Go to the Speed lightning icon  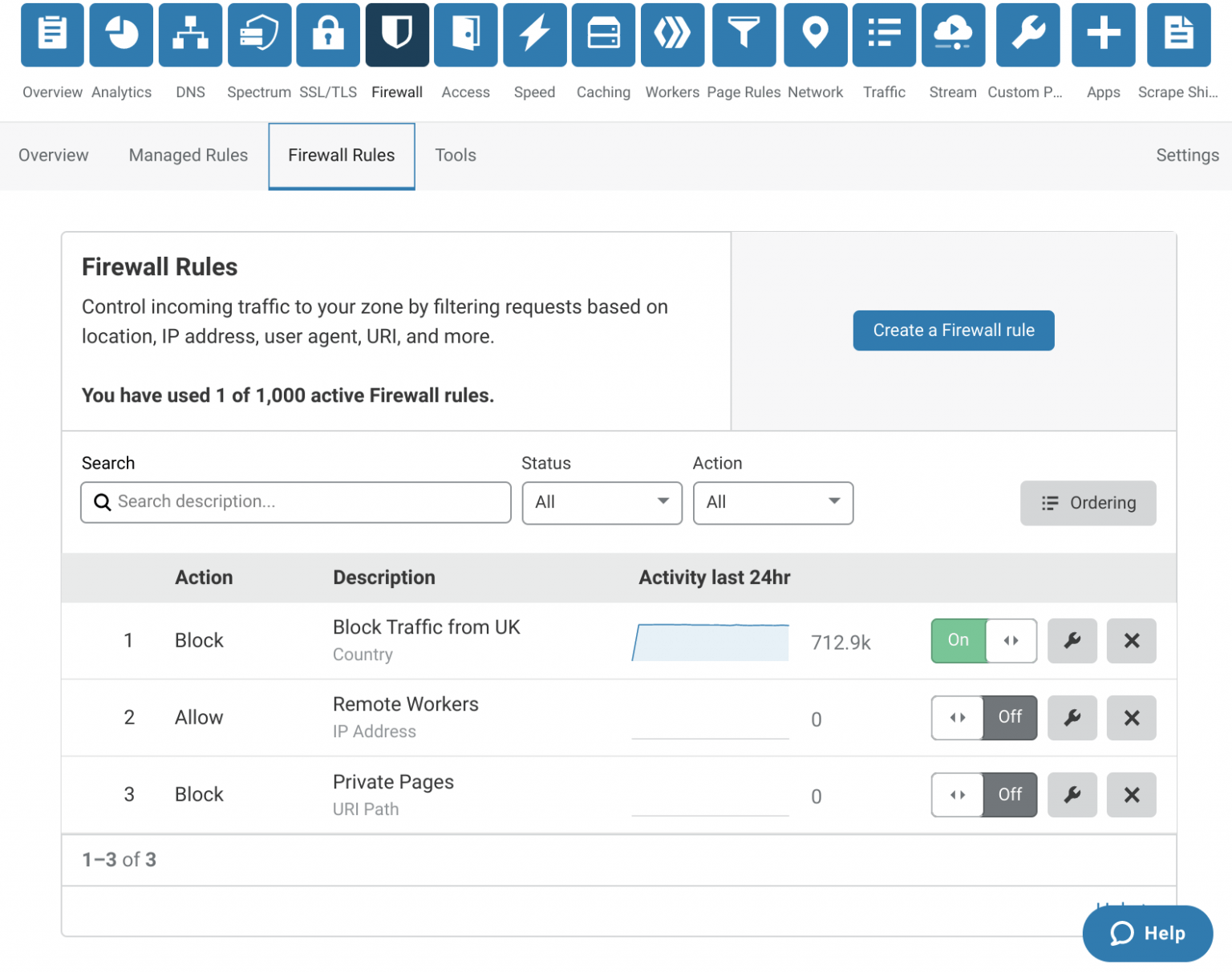point(534,34)
